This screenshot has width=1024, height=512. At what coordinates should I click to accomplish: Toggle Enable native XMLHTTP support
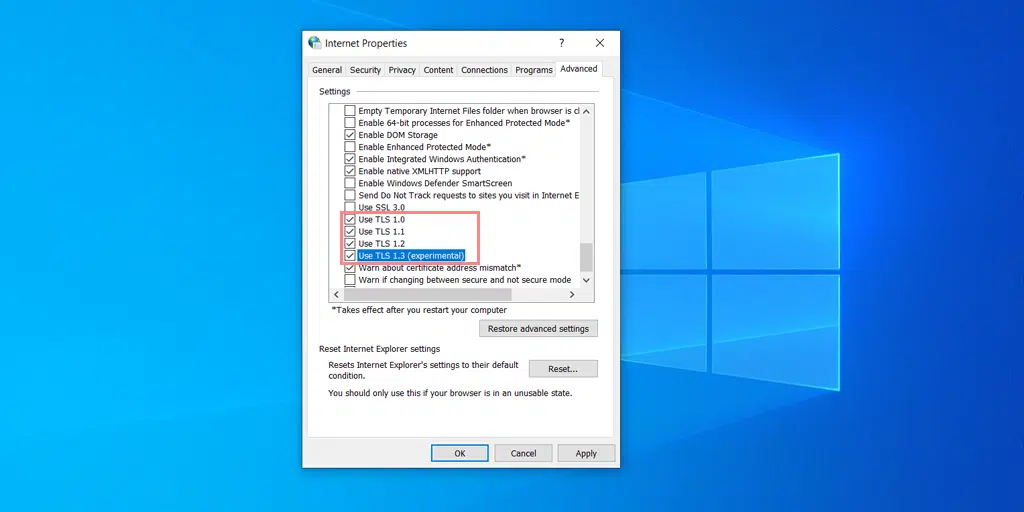350,171
